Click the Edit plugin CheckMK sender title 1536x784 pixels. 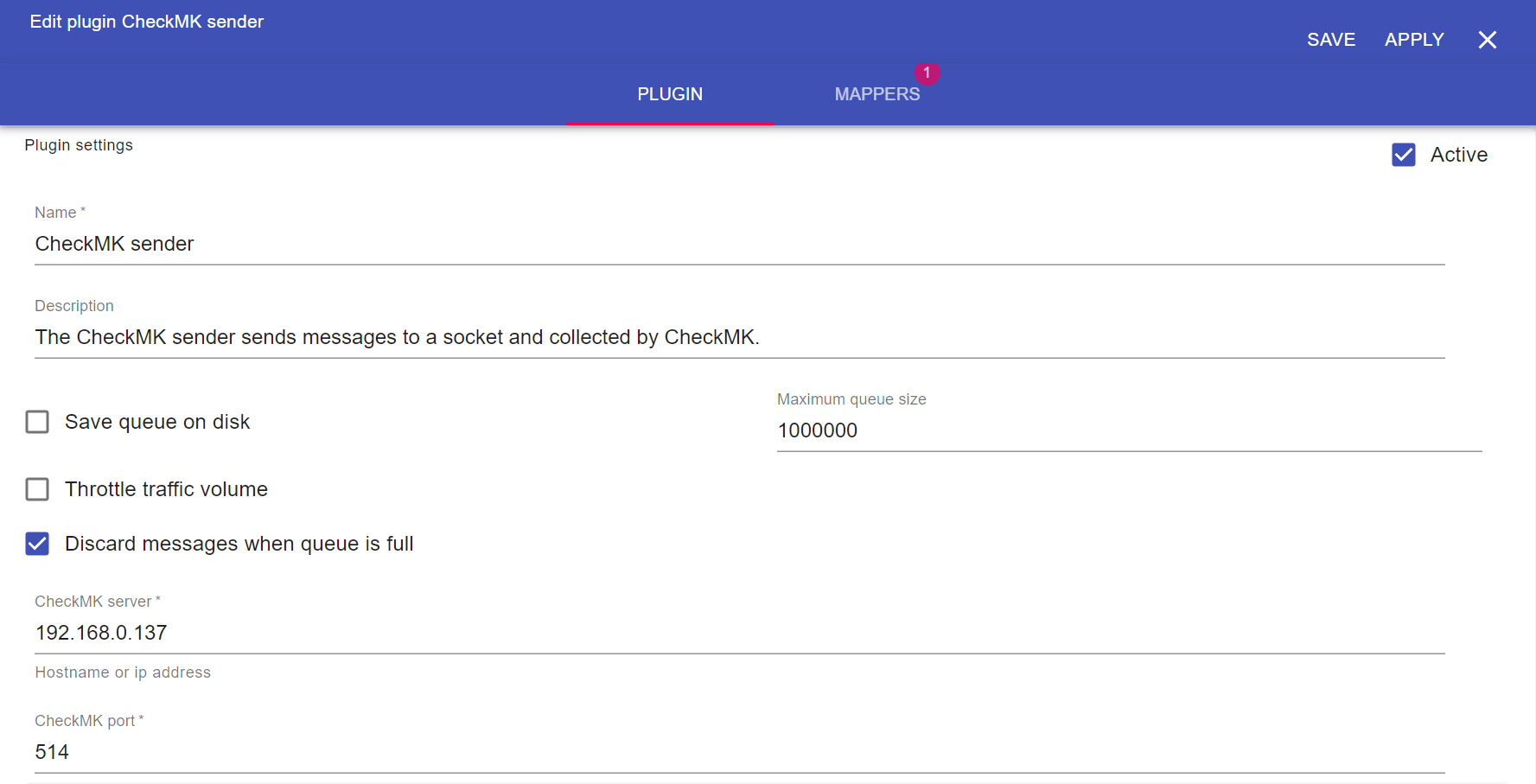(x=147, y=22)
